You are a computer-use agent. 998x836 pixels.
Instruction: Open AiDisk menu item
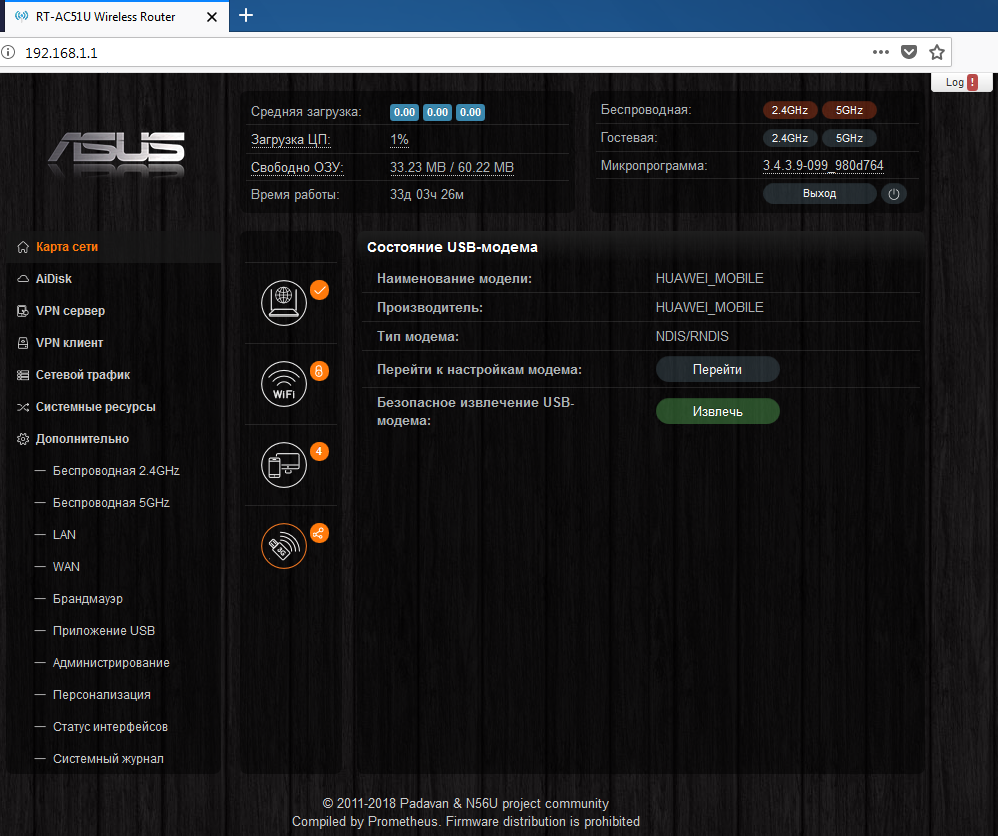[54, 279]
